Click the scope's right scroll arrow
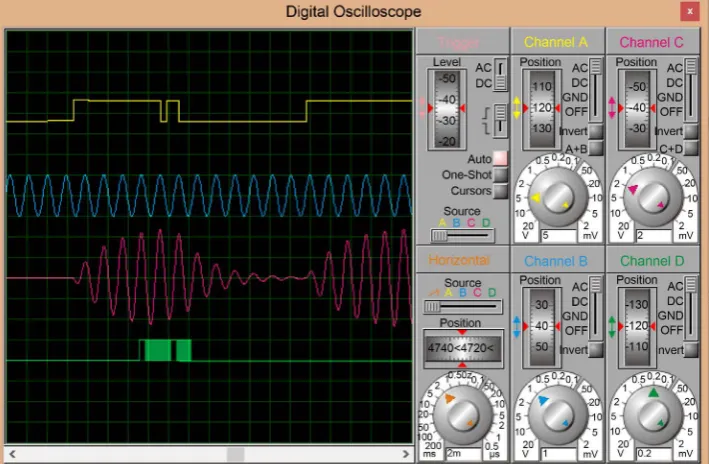This screenshot has height=464, width=709. pos(406,454)
